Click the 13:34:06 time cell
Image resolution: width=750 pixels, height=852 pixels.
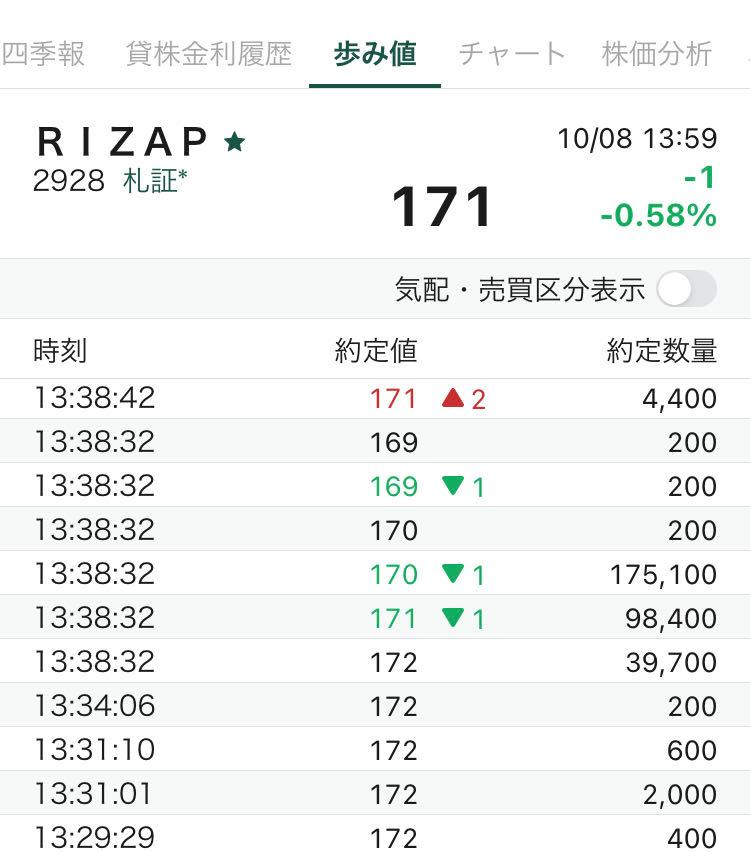point(95,706)
